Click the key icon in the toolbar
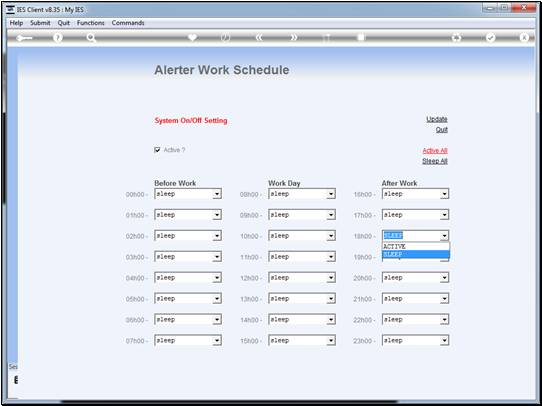The height and width of the screenshot is (406, 542). pyautogui.click(x=25, y=38)
